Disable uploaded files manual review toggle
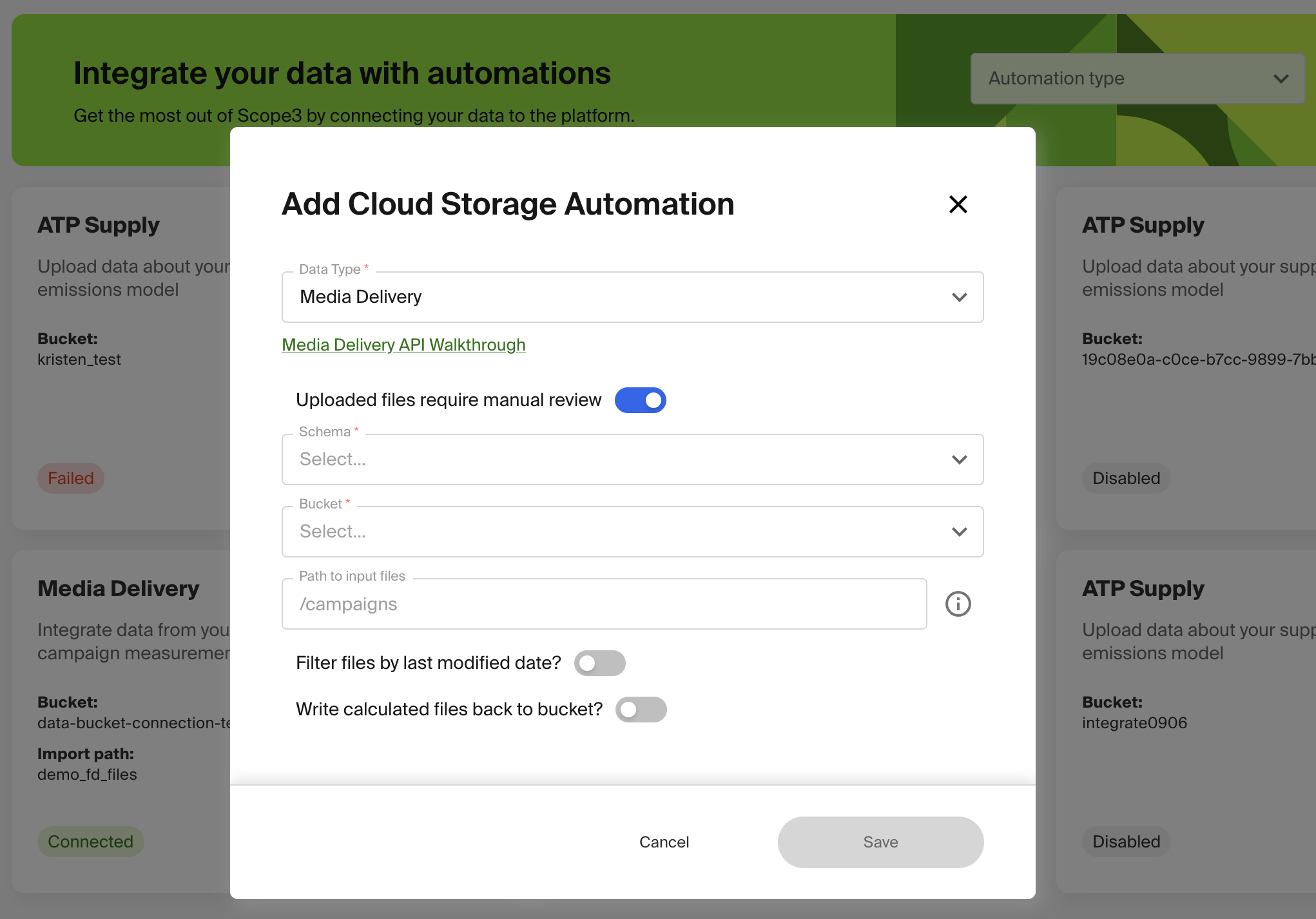 click(640, 400)
